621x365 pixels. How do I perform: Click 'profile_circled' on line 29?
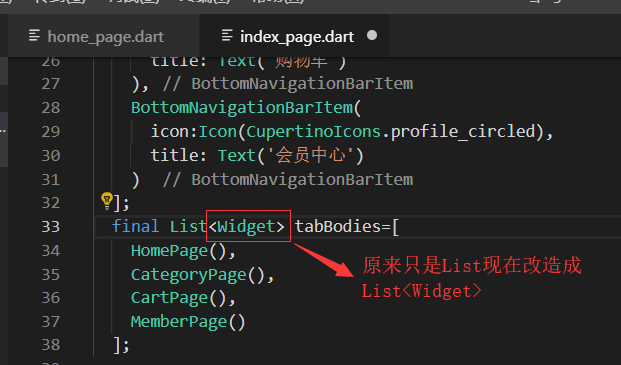pos(463,131)
